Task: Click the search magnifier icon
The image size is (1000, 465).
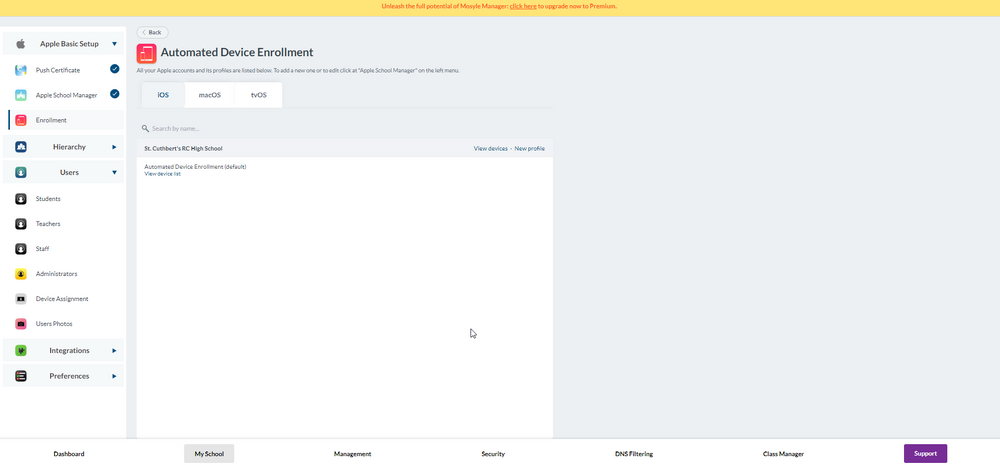Action: pyautogui.click(x=145, y=128)
